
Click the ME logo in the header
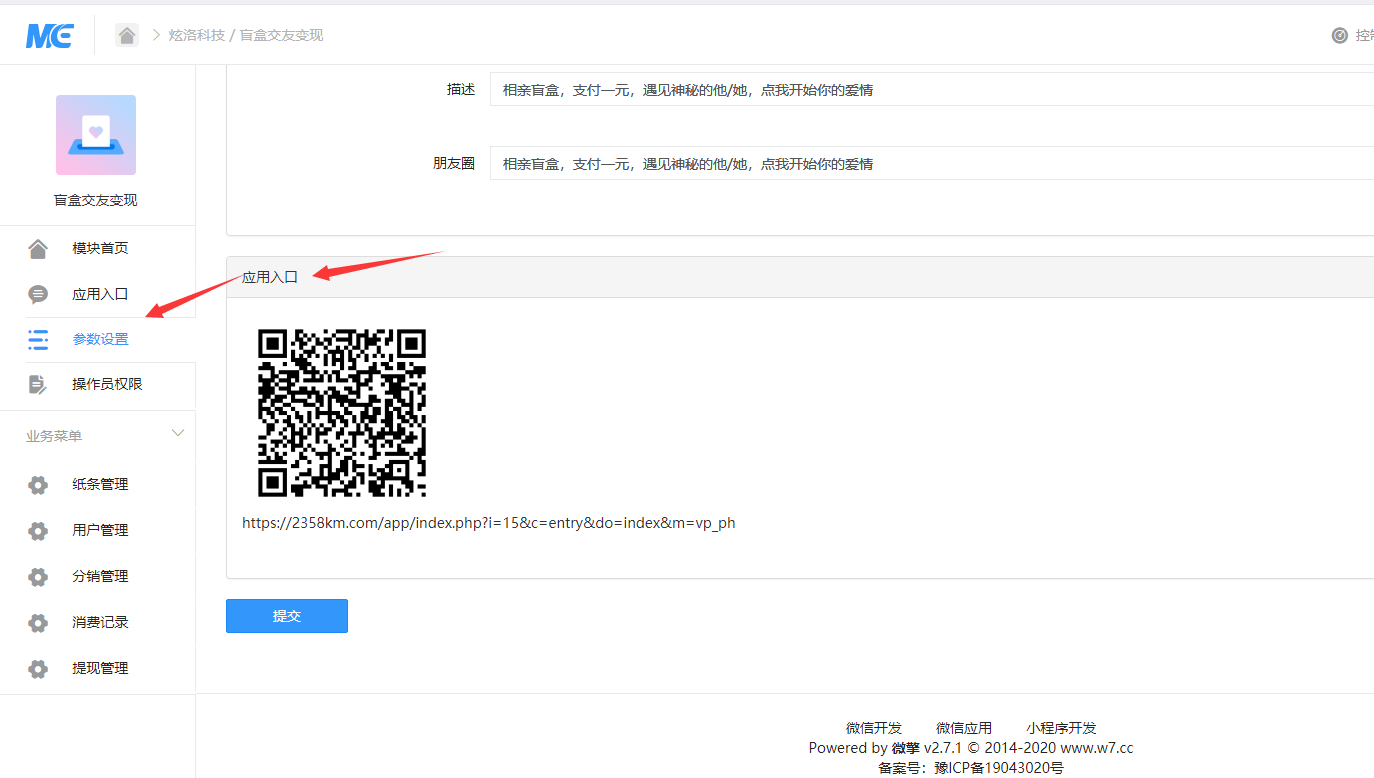click(x=49, y=35)
